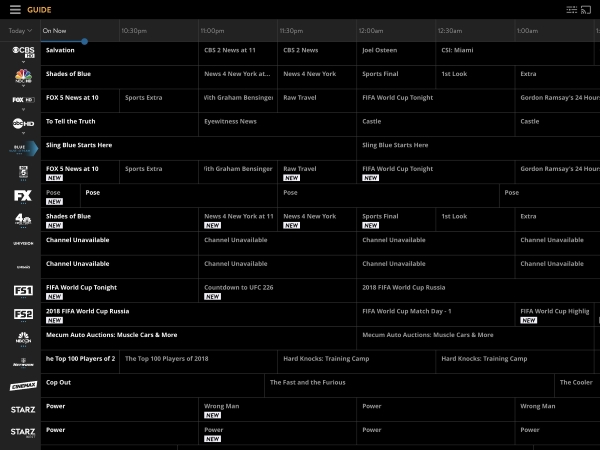600x450 pixels.
Task: Choose the FS1 channel logo
Action: click(x=22, y=290)
